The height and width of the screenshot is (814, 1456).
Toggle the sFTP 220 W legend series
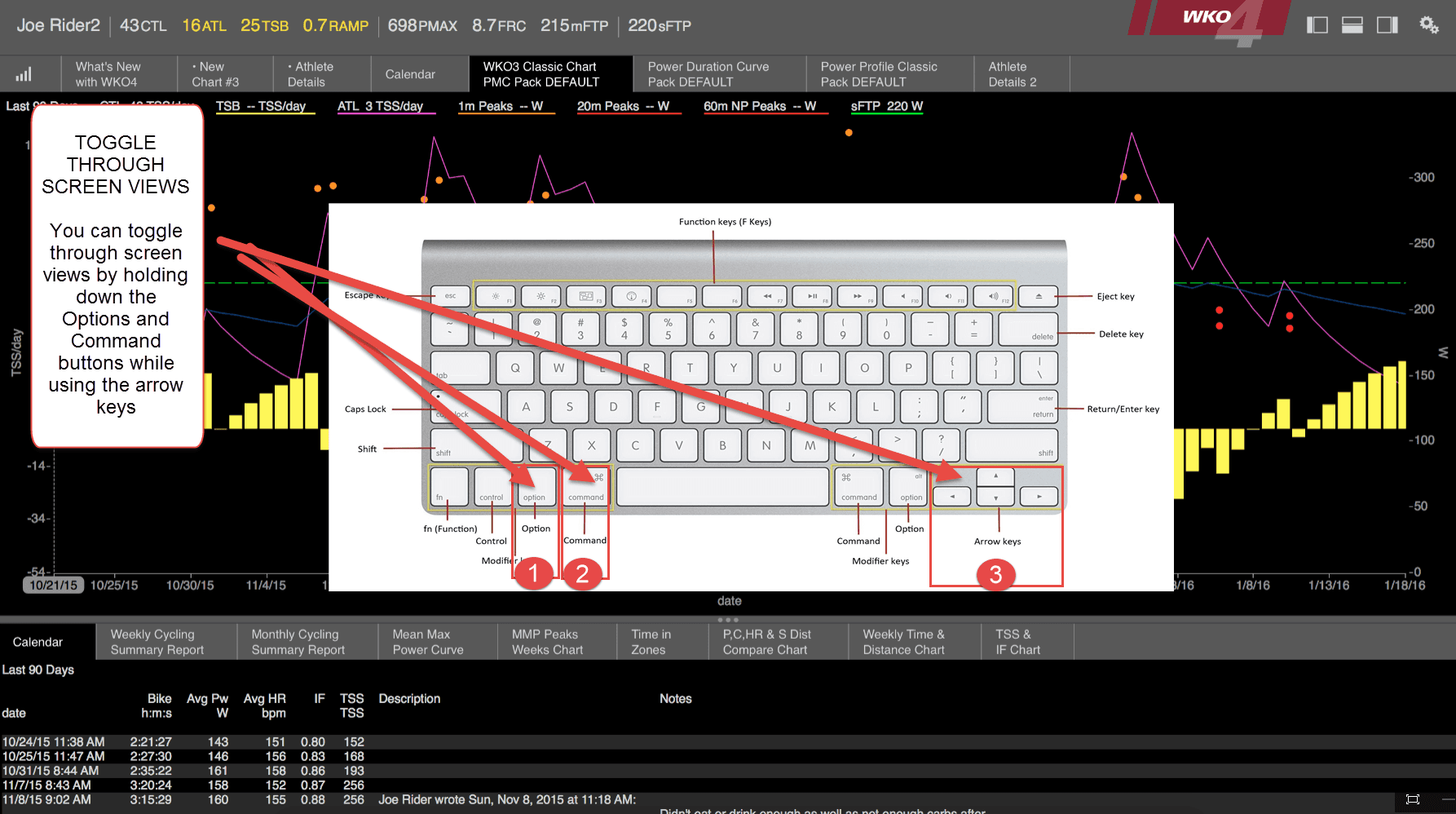[887, 107]
